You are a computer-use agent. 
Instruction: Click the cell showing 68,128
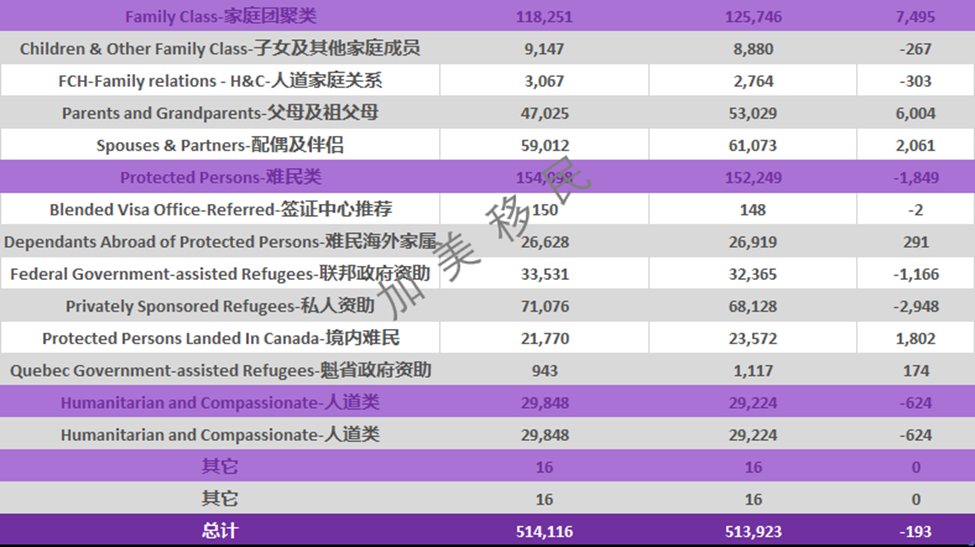coord(753,307)
